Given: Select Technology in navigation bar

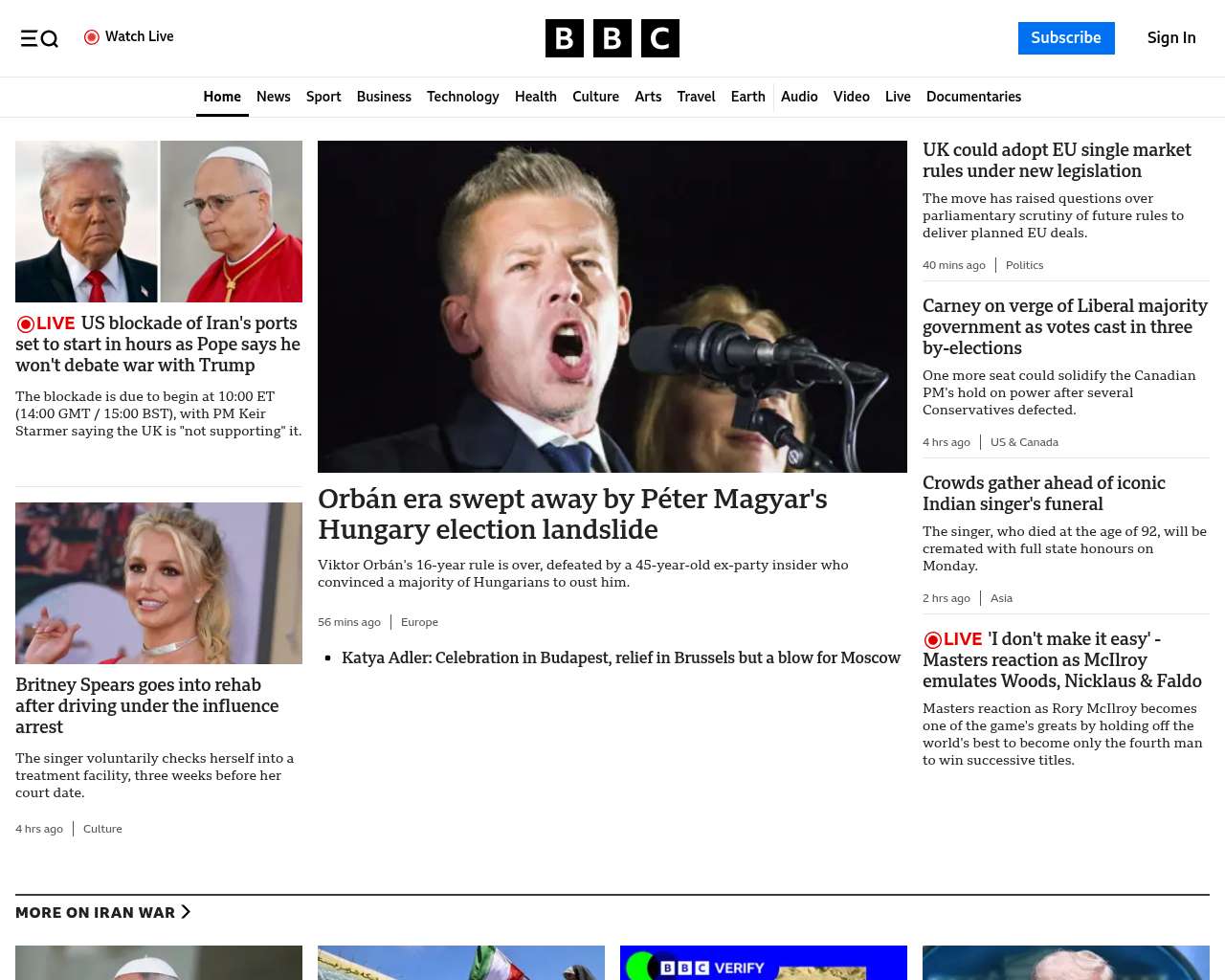Looking at the screenshot, I should coord(462,97).
